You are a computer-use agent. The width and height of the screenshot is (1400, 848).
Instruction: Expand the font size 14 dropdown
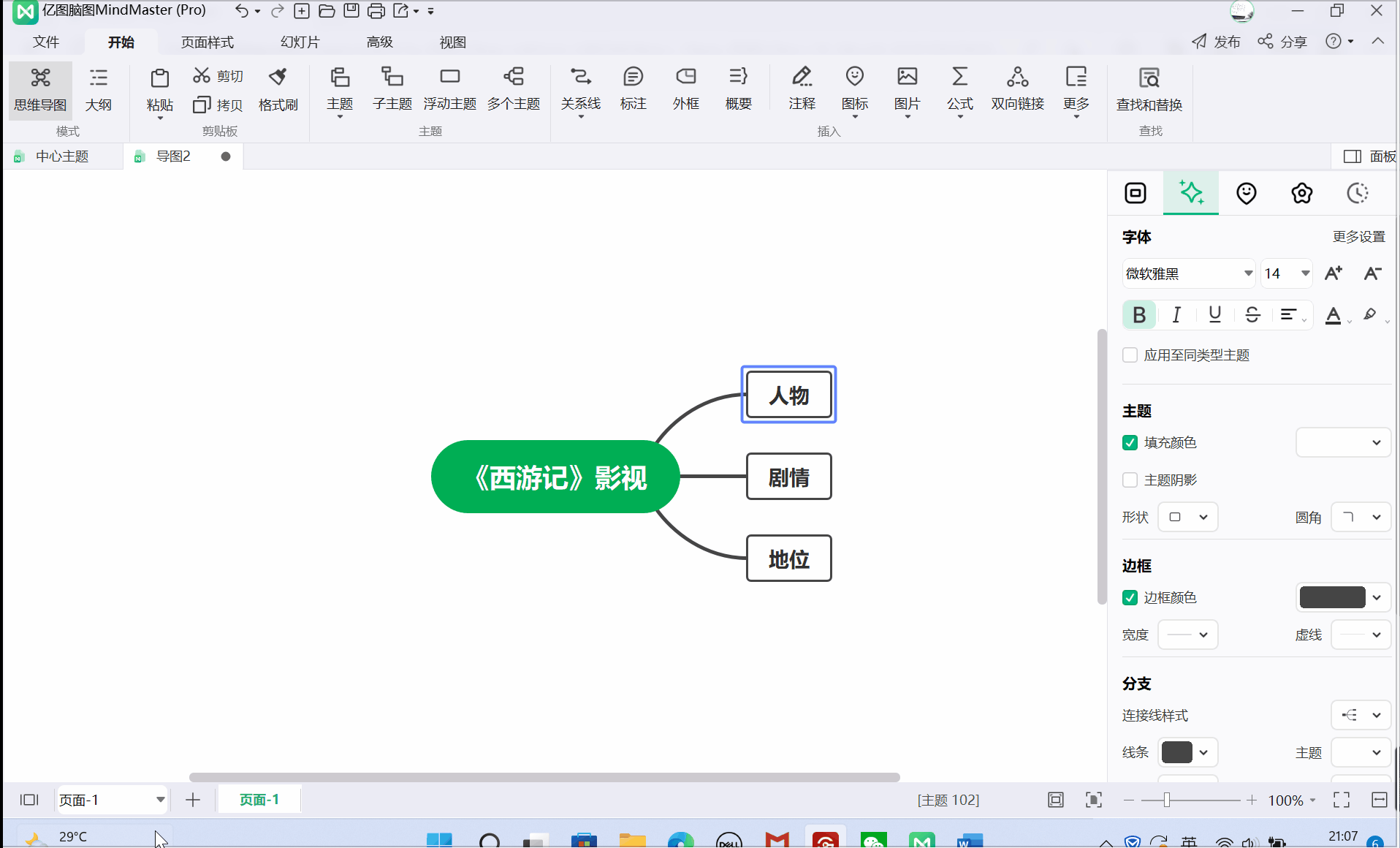pos(1304,274)
